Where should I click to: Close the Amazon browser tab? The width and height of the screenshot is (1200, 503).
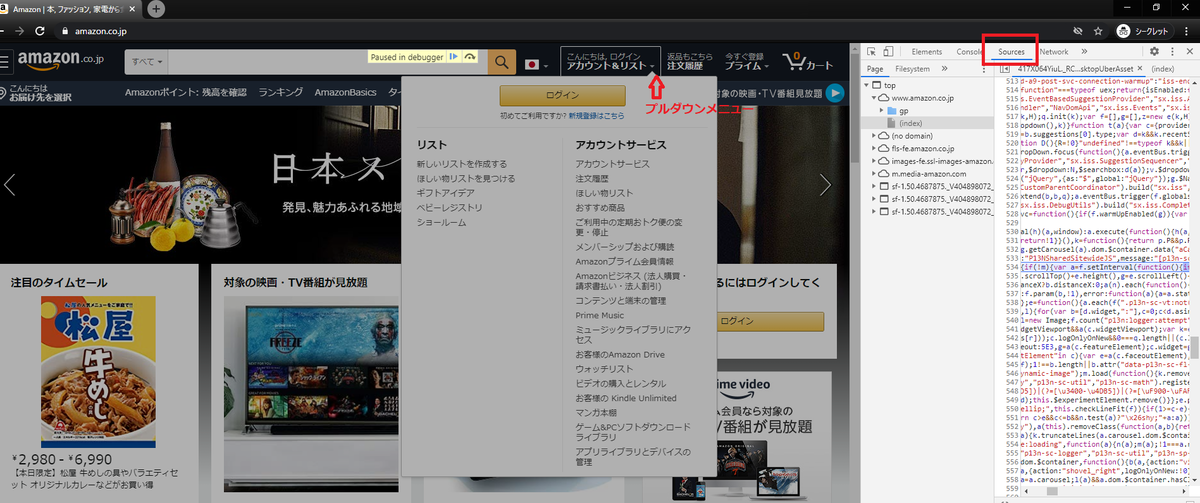coord(133,9)
